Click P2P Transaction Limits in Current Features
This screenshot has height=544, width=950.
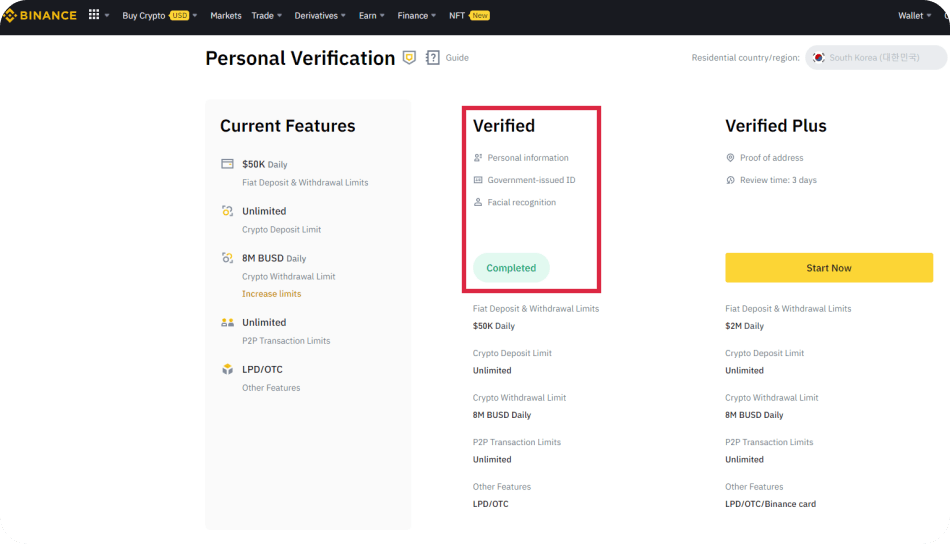(286, 340)
